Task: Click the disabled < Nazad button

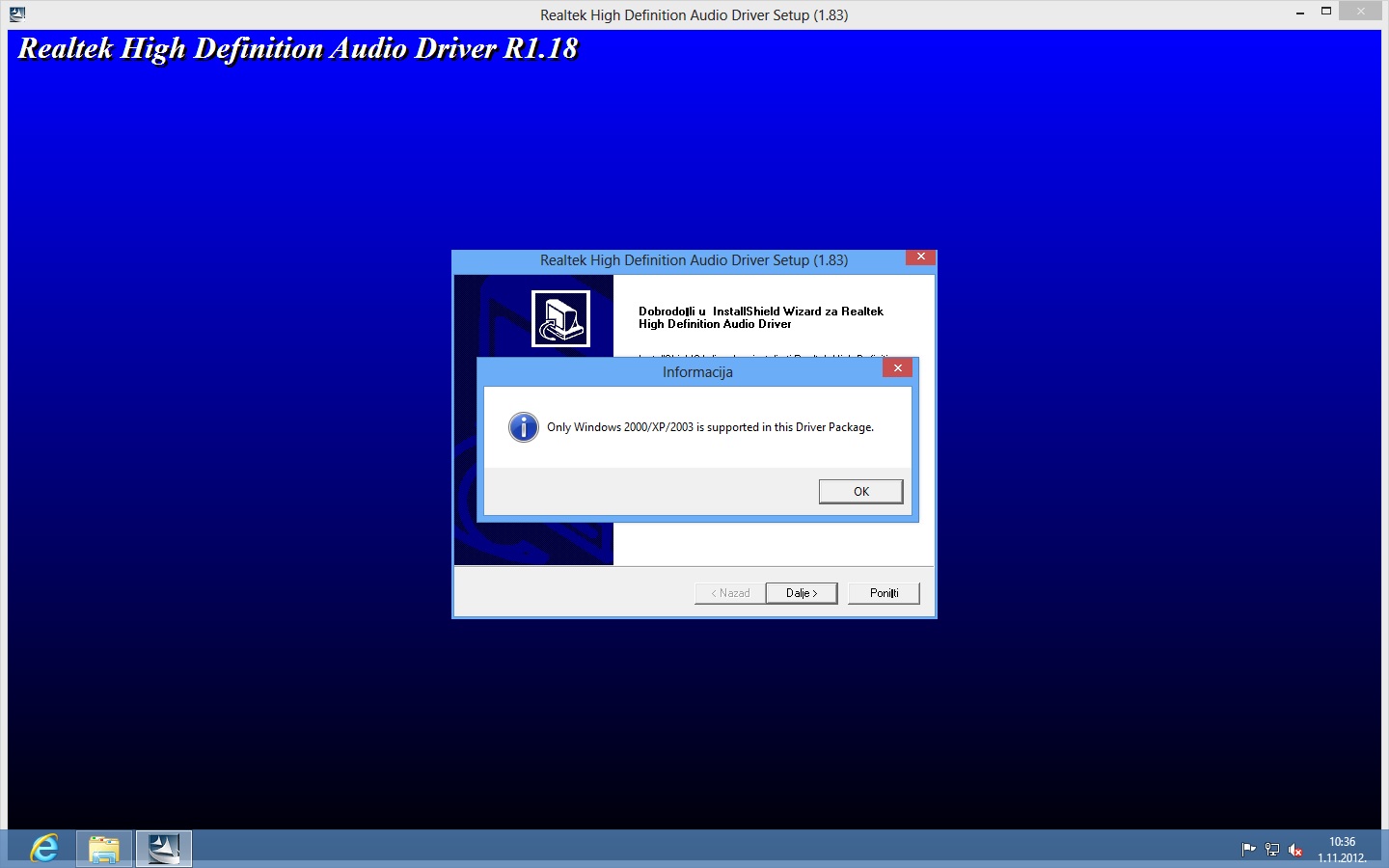Action: 730,593
